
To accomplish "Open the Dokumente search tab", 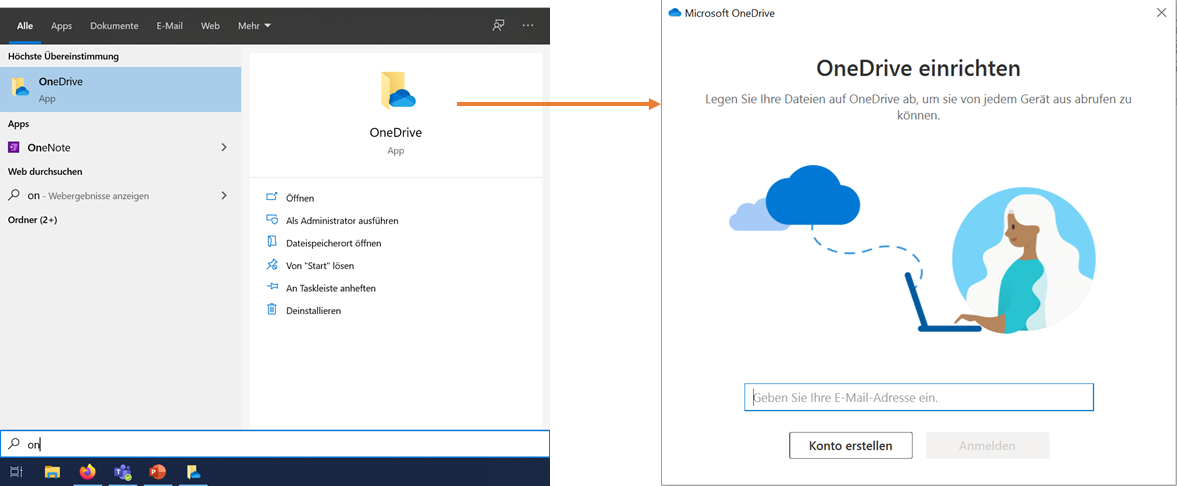I will (x=114, y=26).
